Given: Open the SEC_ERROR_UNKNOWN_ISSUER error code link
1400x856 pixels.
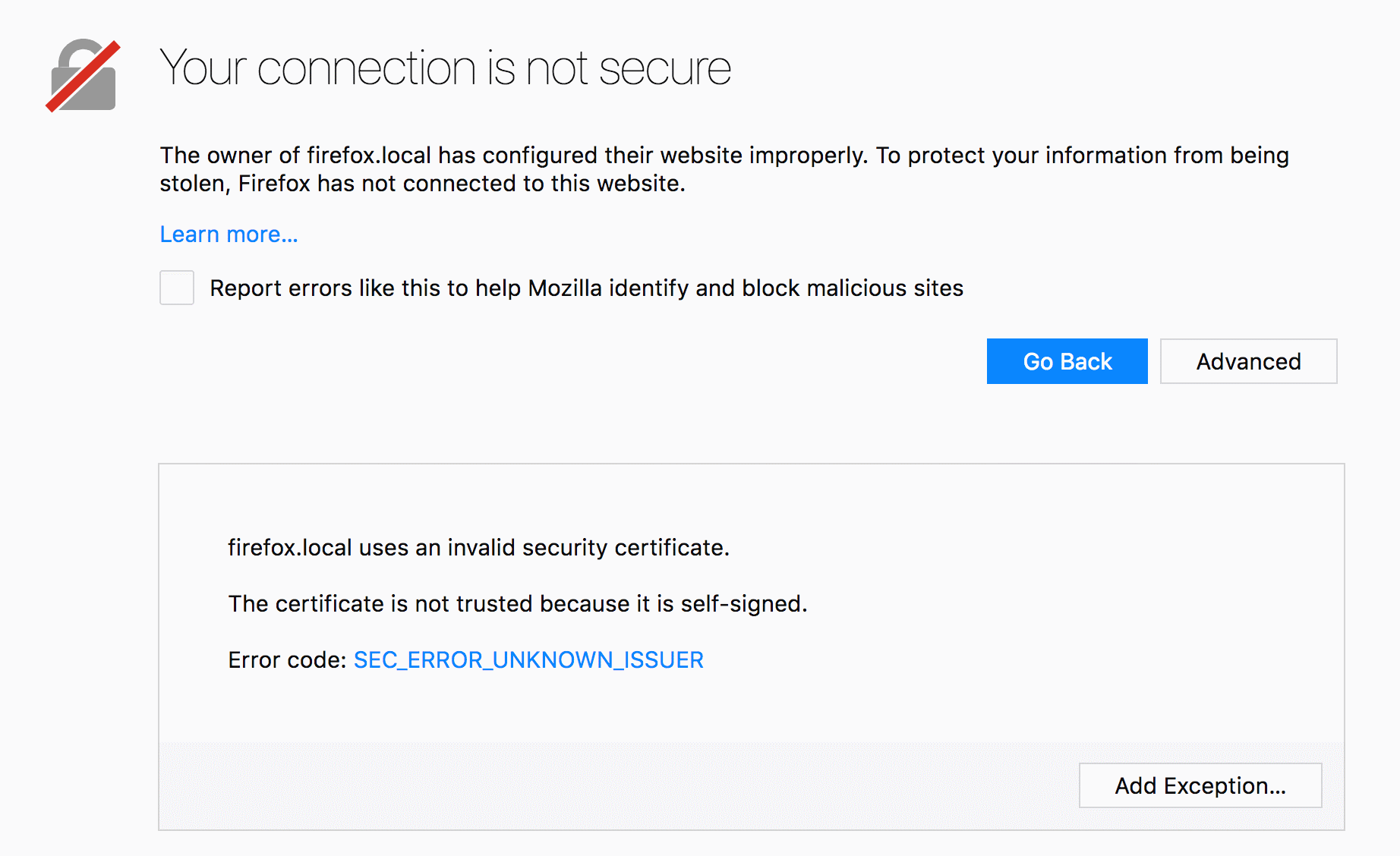Looking at the screenshot, I should click(528, 660).
